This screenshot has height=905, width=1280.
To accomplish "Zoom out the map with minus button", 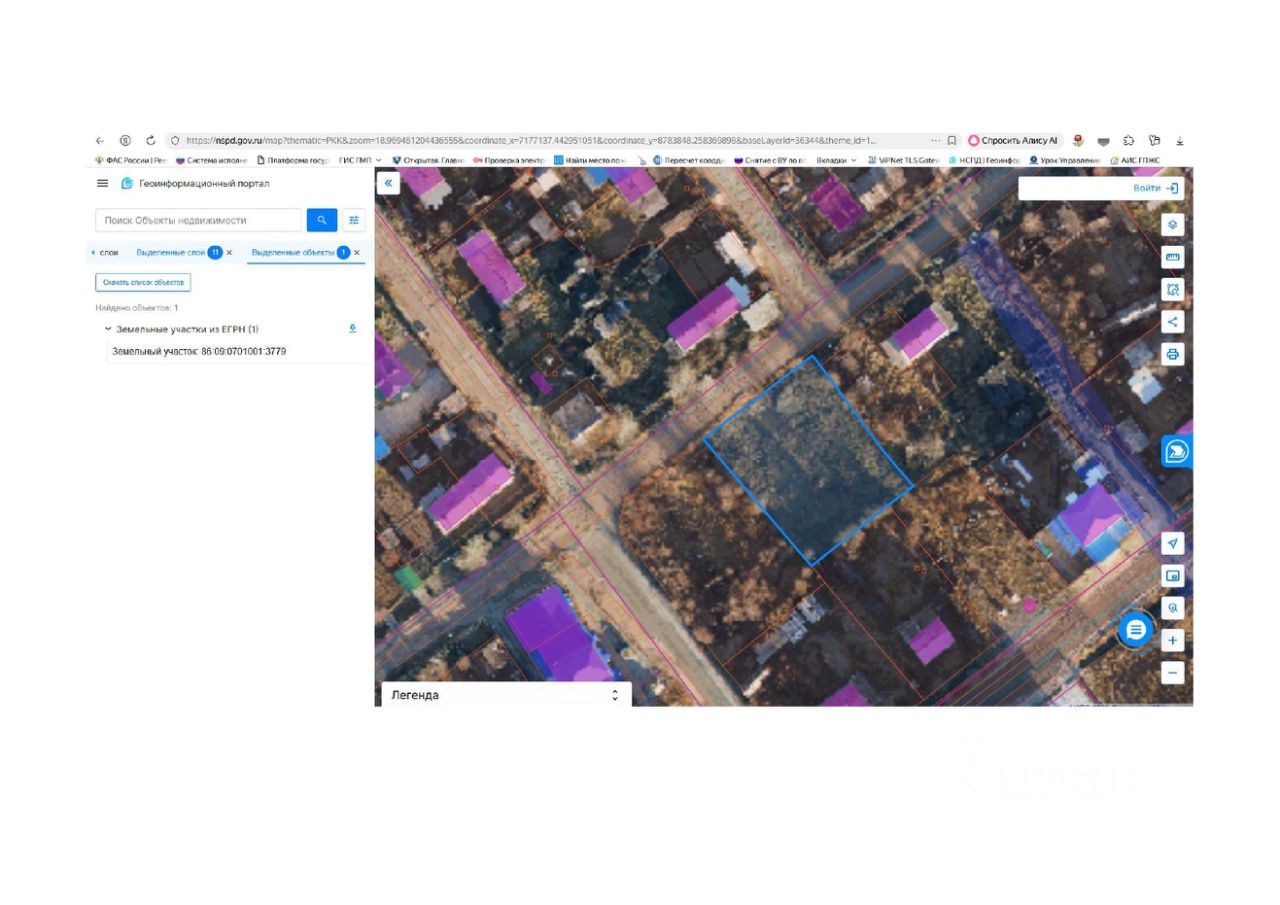I will [x=1173, y=673].
